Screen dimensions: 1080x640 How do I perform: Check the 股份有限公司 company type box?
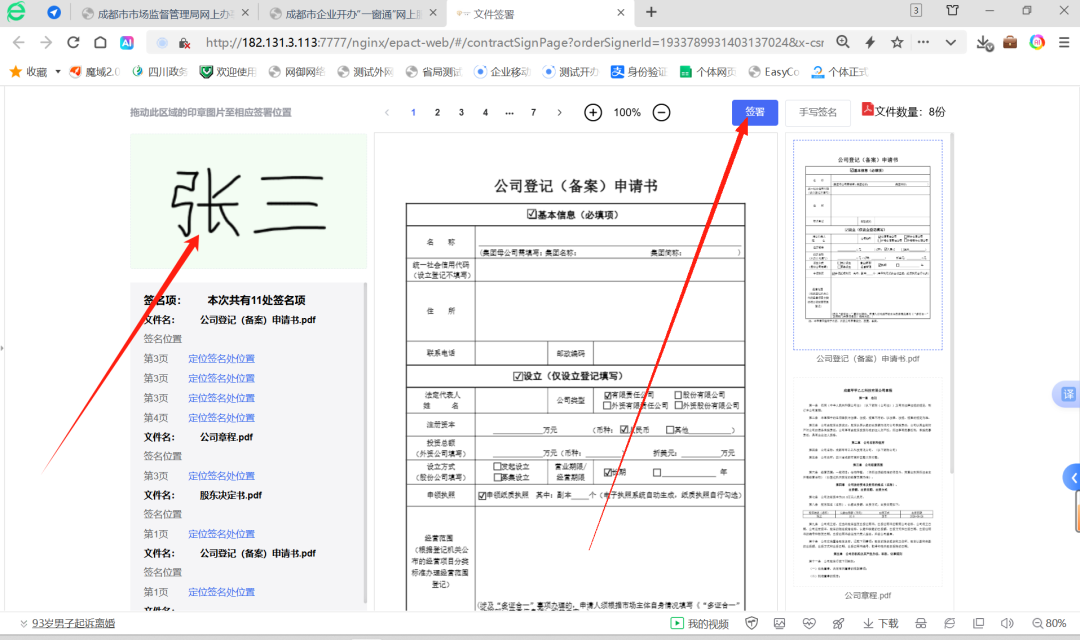[678, 395]
